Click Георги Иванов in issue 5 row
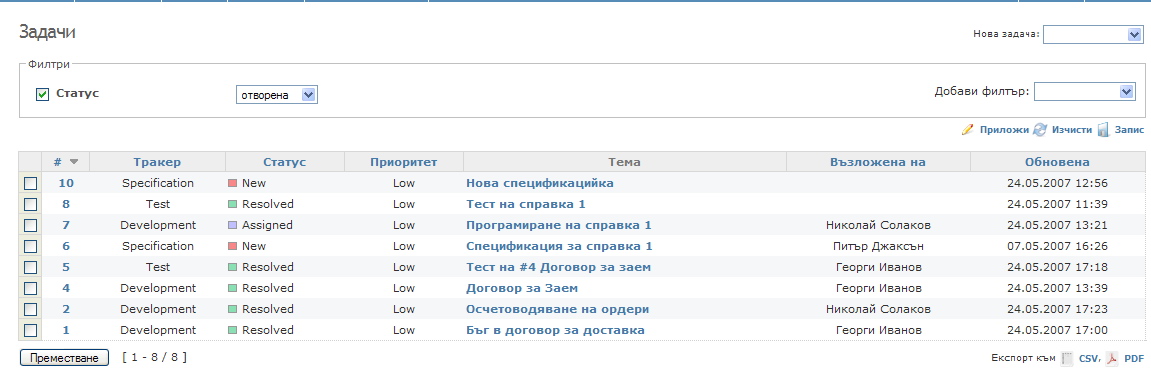Viewport: 1151px width, 383px height. click(878, 267)
